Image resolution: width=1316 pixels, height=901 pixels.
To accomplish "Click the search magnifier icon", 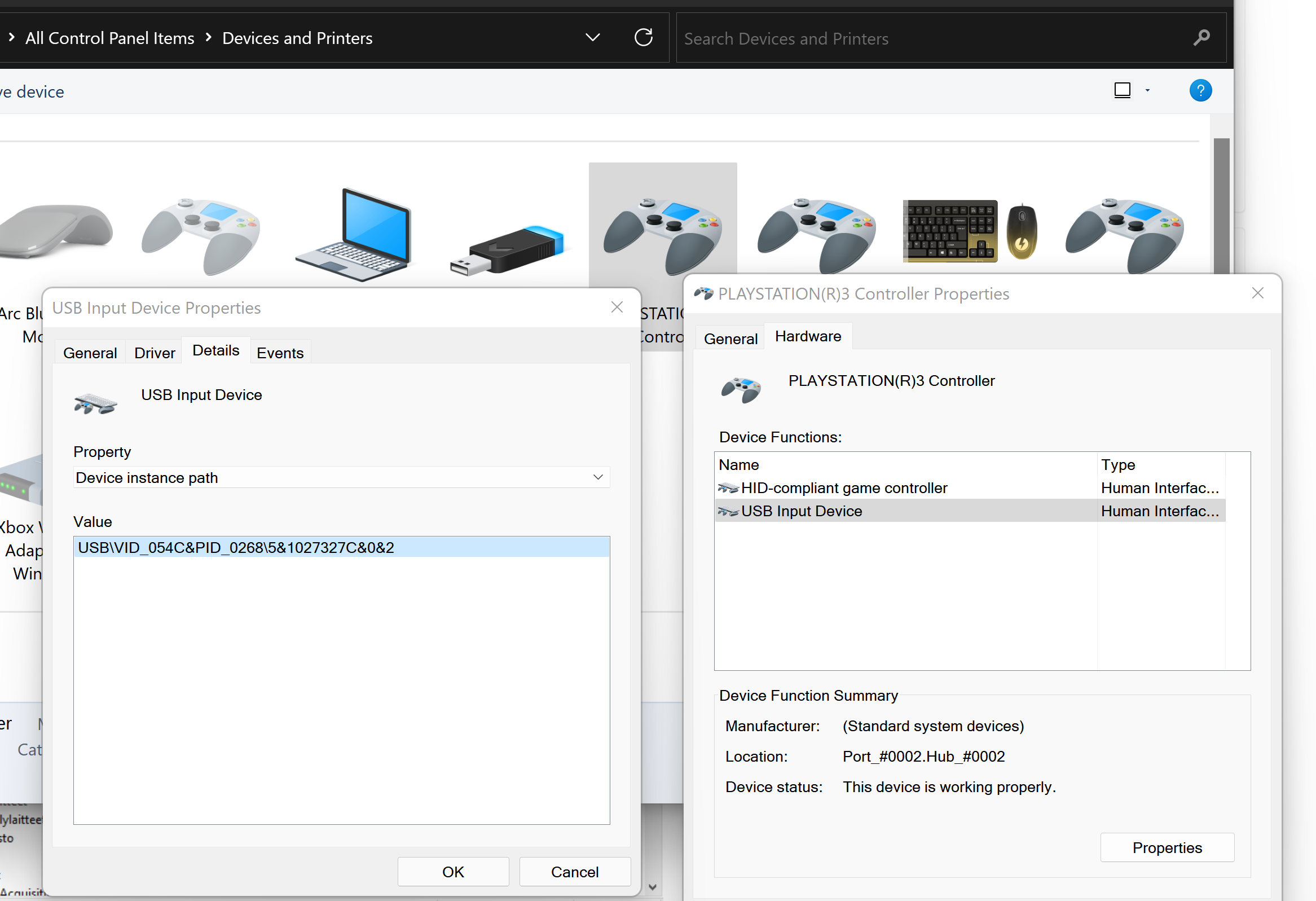I will tap(1201, 38).
